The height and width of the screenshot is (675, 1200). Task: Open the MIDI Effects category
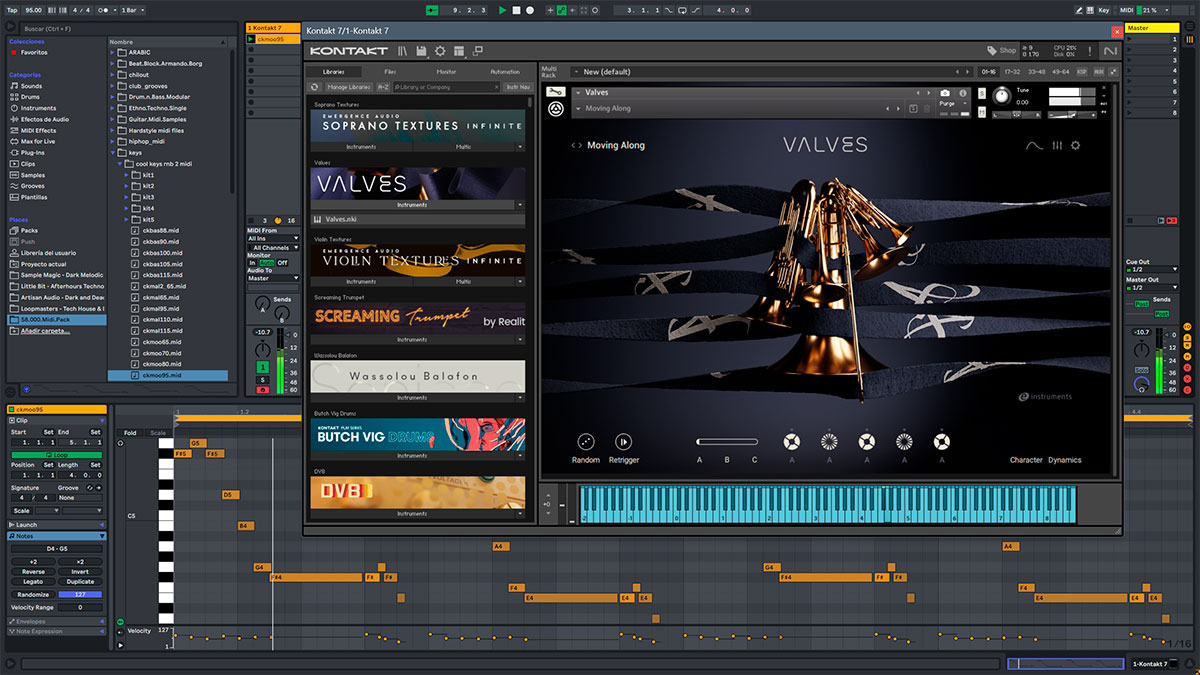[38, 130]
